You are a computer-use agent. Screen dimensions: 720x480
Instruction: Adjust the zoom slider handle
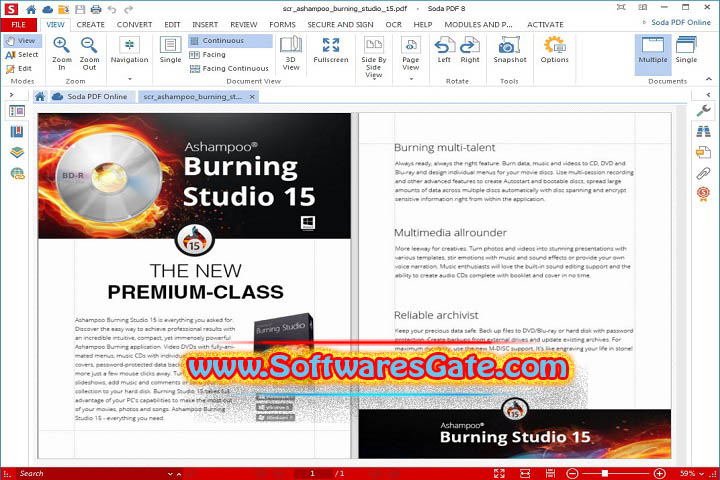[605, 473]
